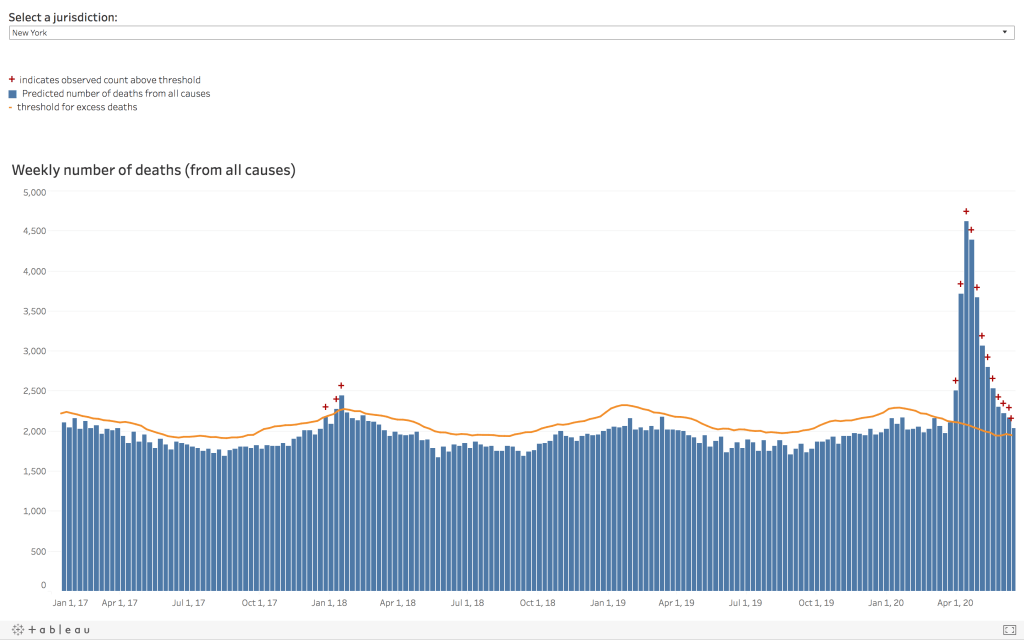Click the topmost red plus marker in January 2018
This screenshot has height=640, width=1024.
pyautogui.click(x=341, y=385)
